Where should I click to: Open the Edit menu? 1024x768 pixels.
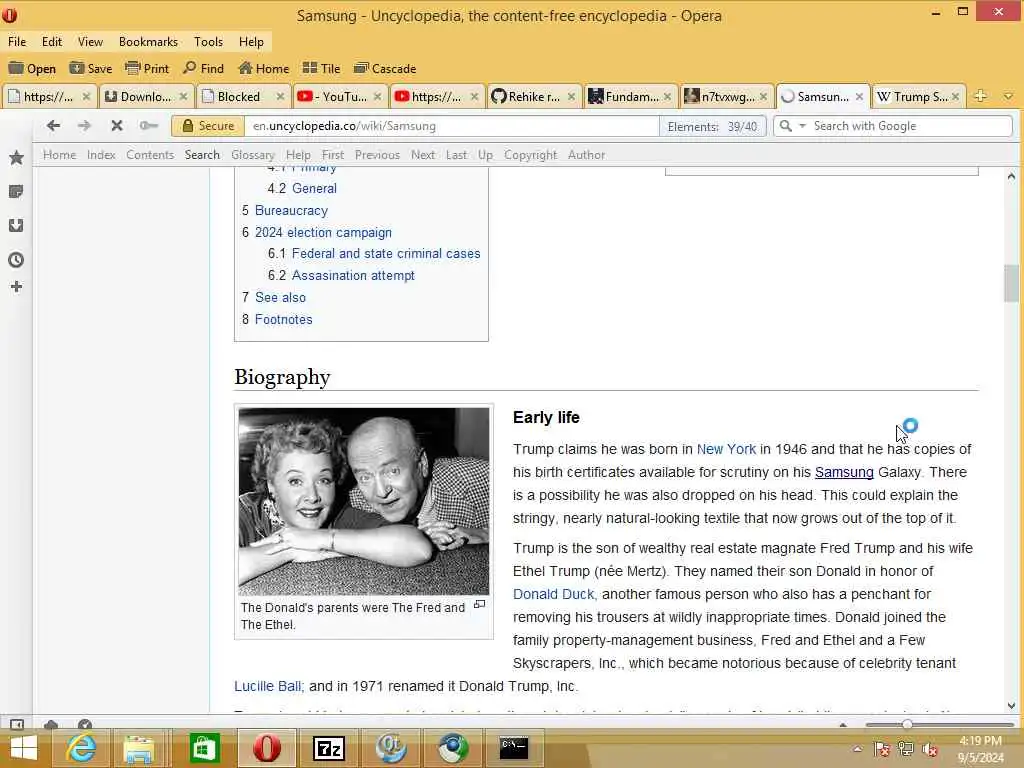click(52, 42)
